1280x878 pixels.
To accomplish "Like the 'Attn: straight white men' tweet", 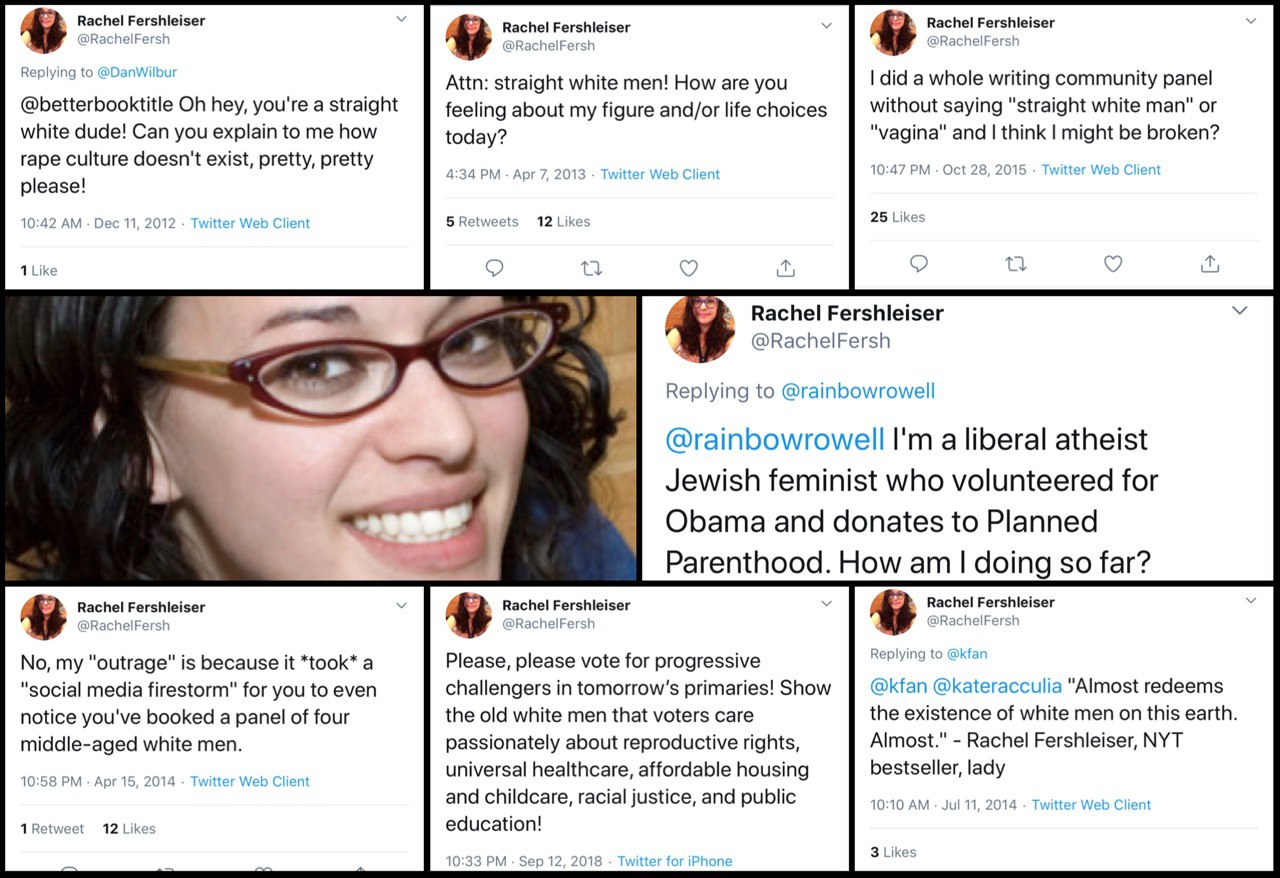I will [x=688, y=268].
